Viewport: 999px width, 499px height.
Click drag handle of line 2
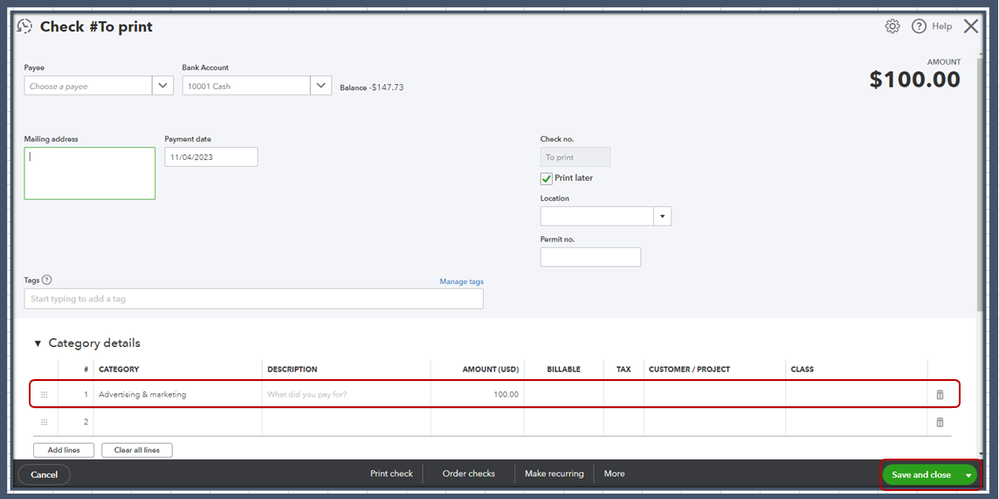click(44, 422)
